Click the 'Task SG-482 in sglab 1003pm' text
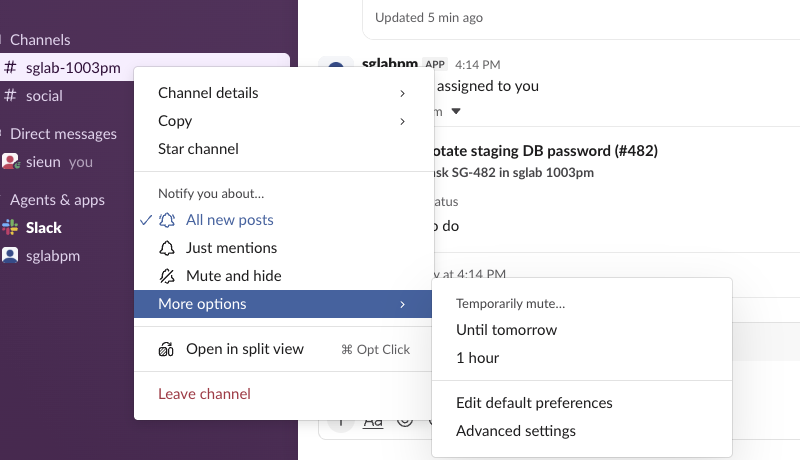Image resolution: width=800 pixels, height=460 pixels. [x=513, y=173]
